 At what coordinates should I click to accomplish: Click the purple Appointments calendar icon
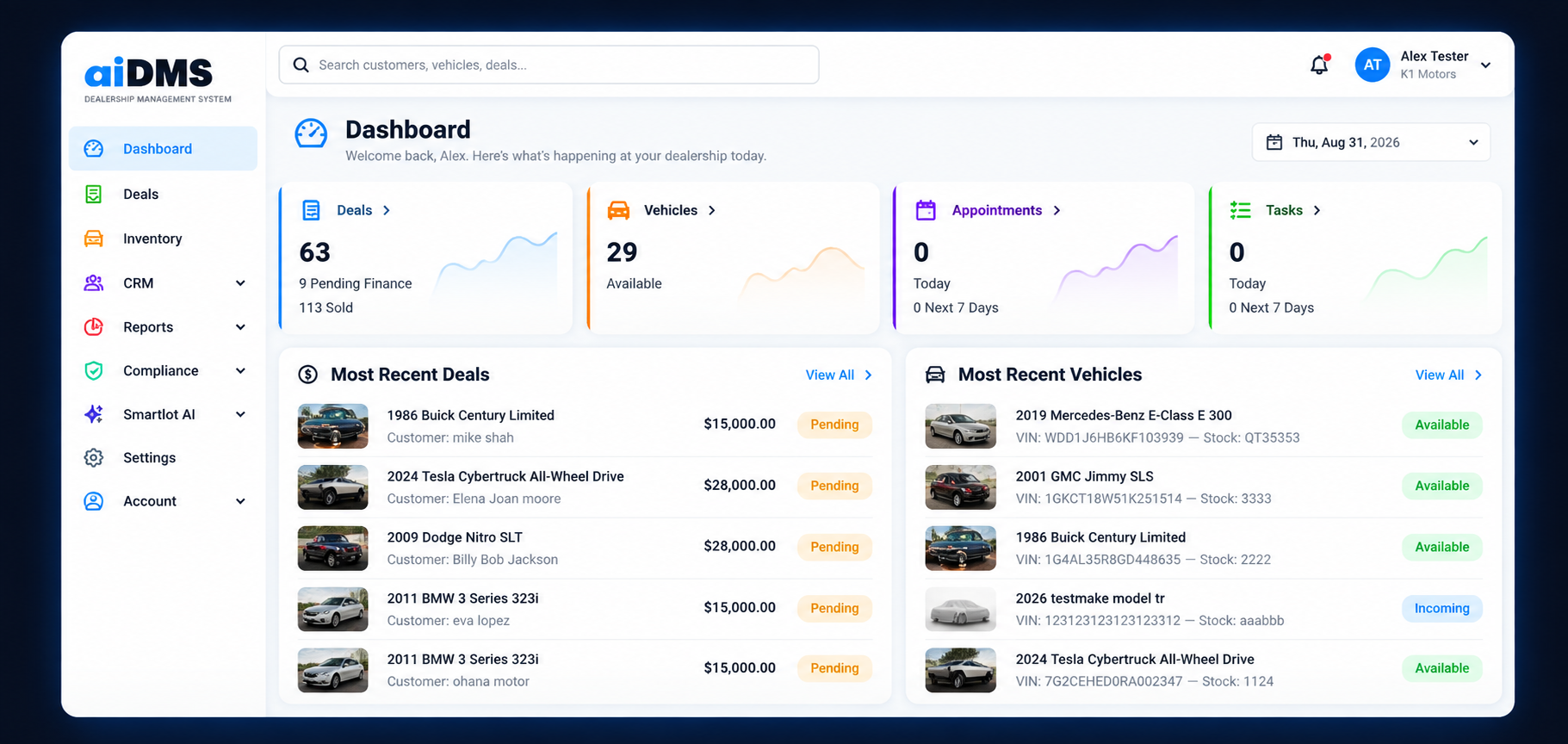pyautogui.click(x=926, y=210)
